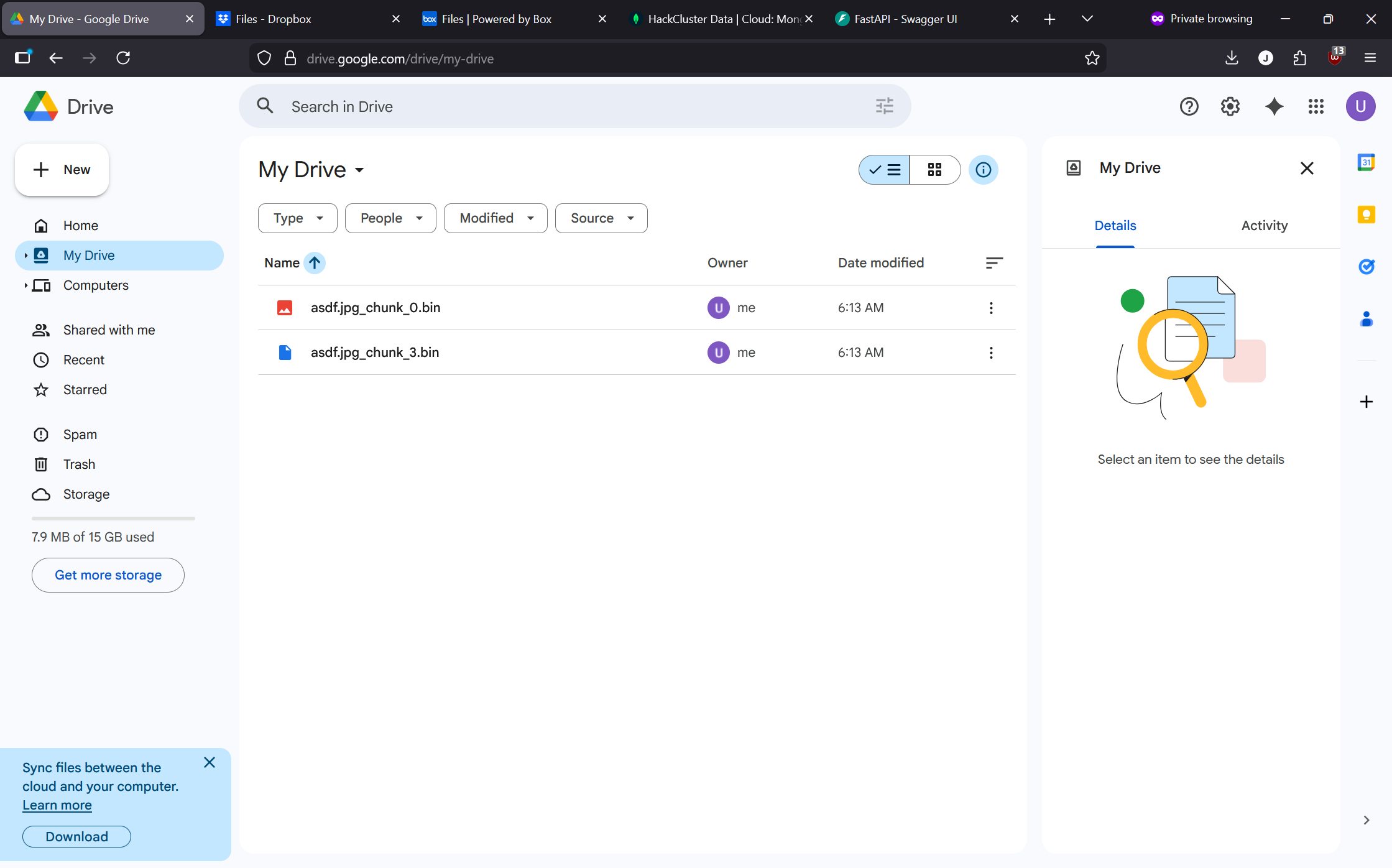Click the Search in Drive field
This screenshot has height=868, width=1392.
pos(560,106)
